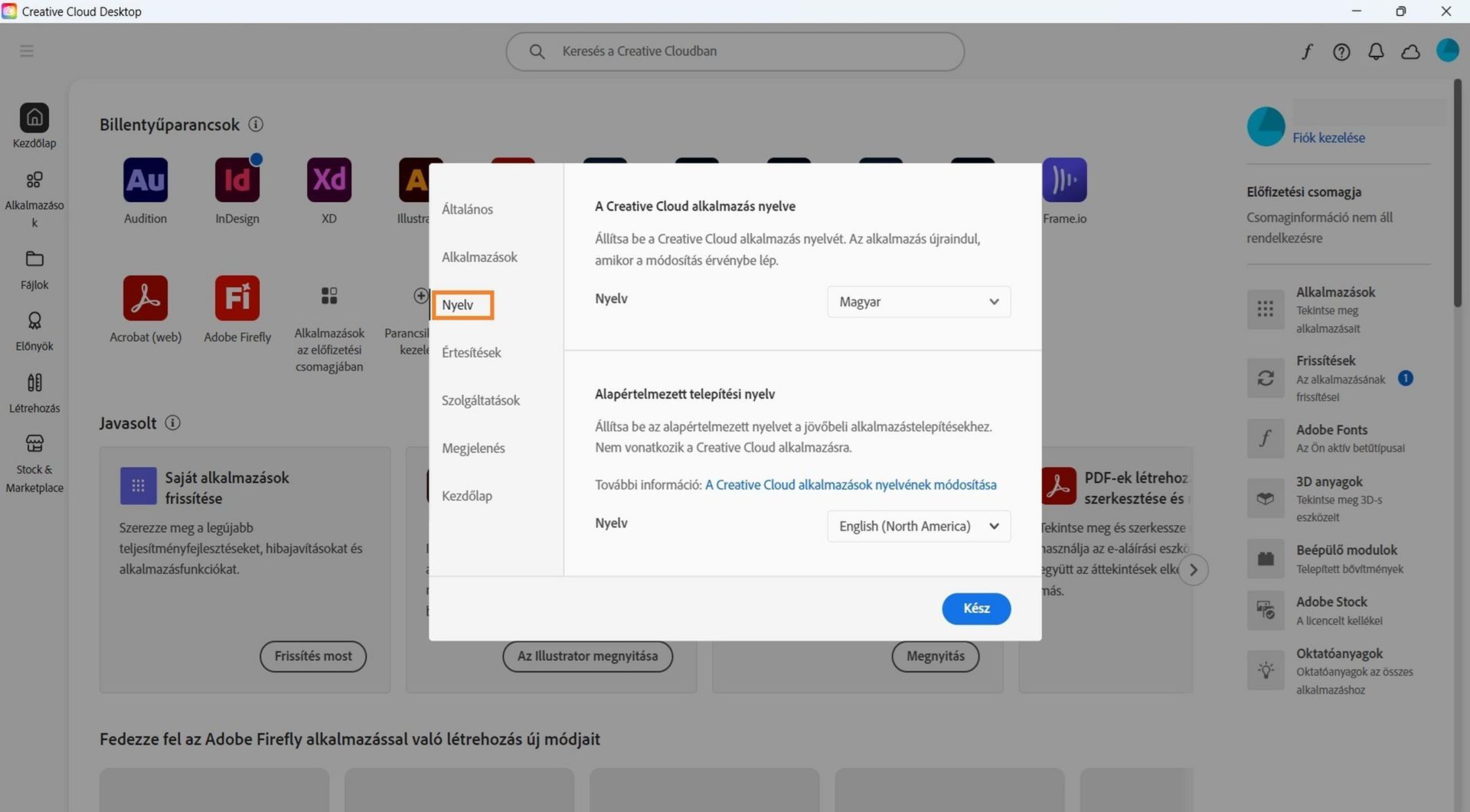
Task: Open link about changing Creative Cloud app language
Action: click(851, 484)
